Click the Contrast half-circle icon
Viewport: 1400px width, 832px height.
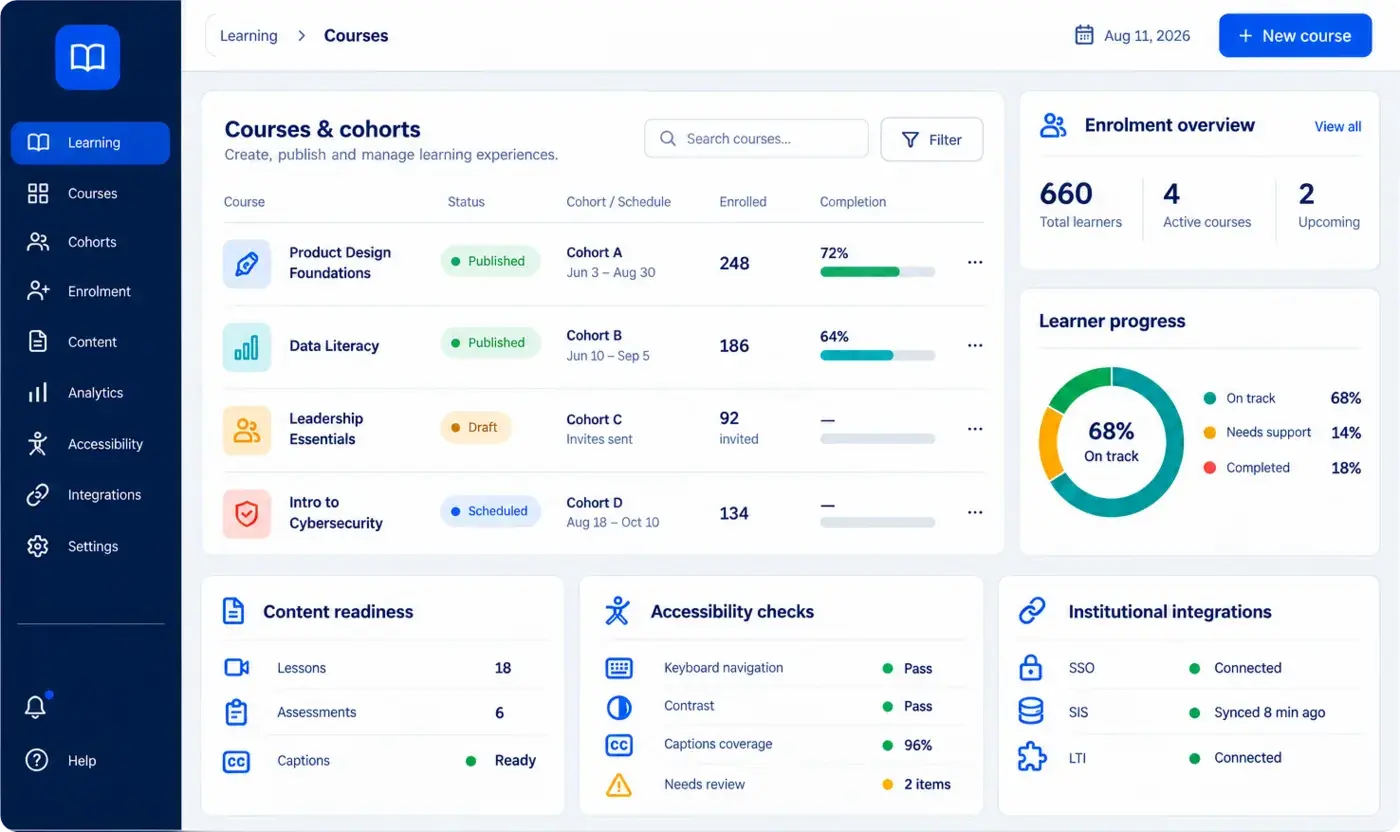click(x=619, y=707)
